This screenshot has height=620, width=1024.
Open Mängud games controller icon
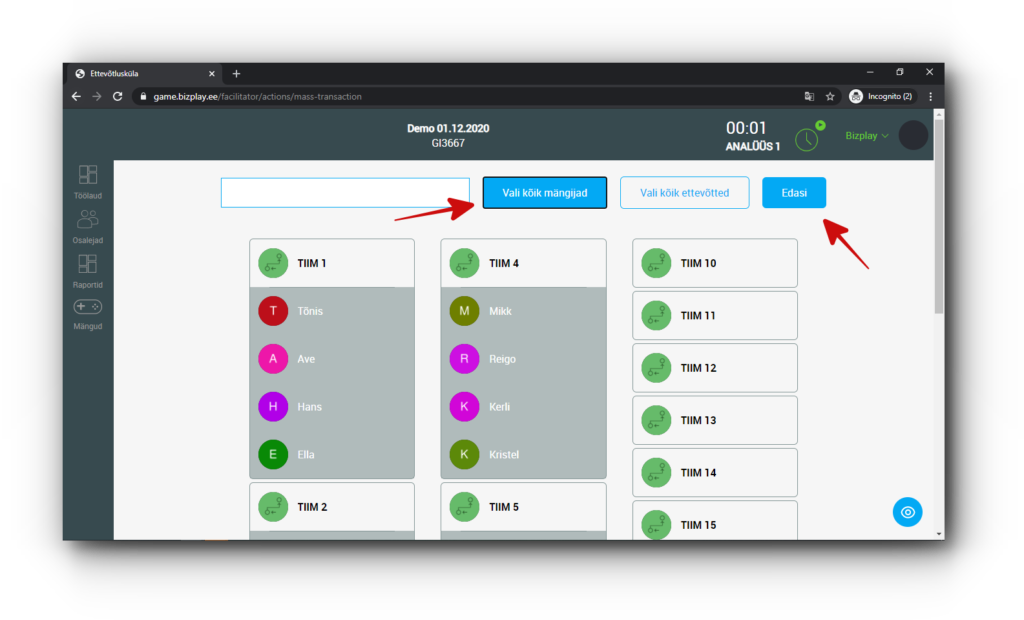(88, 312)
